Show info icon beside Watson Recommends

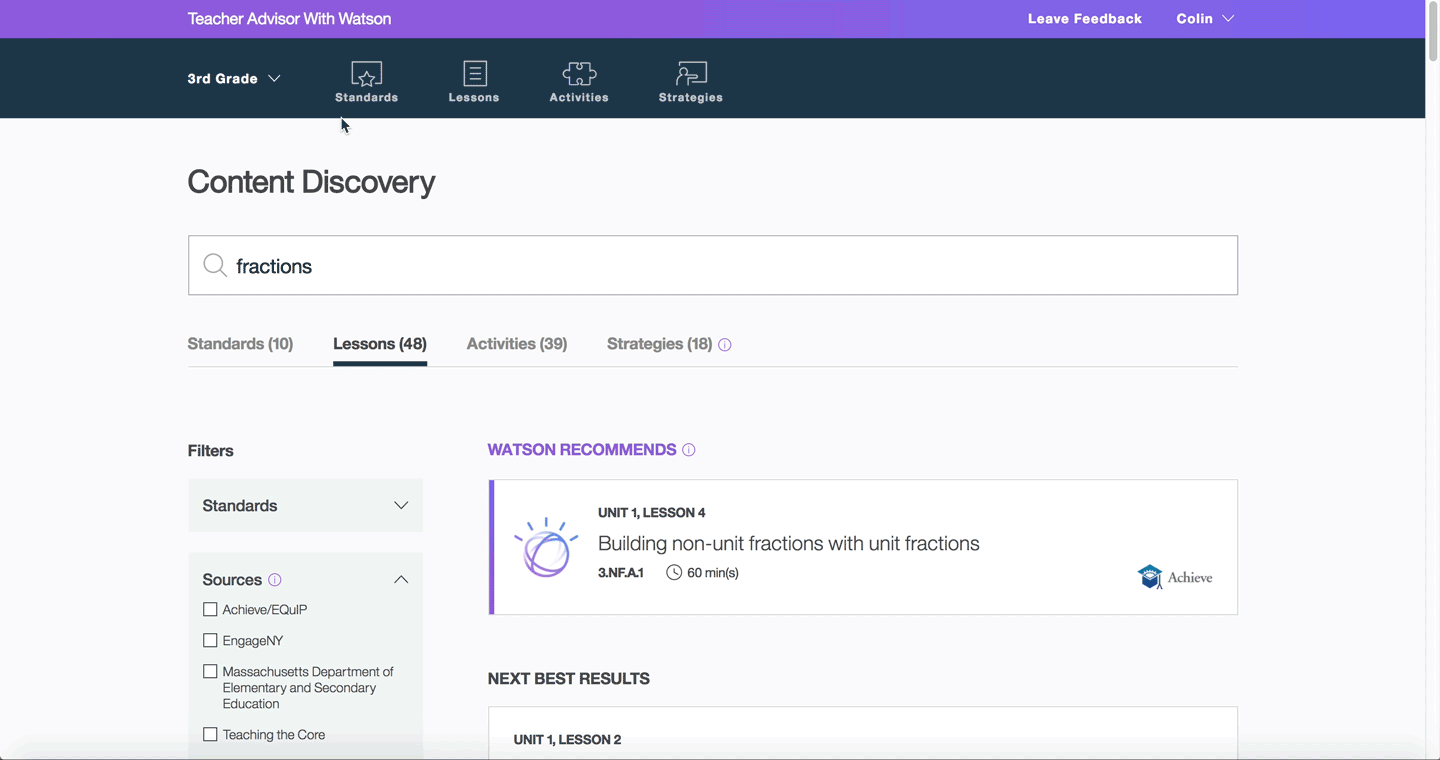(x=689, y=450)
